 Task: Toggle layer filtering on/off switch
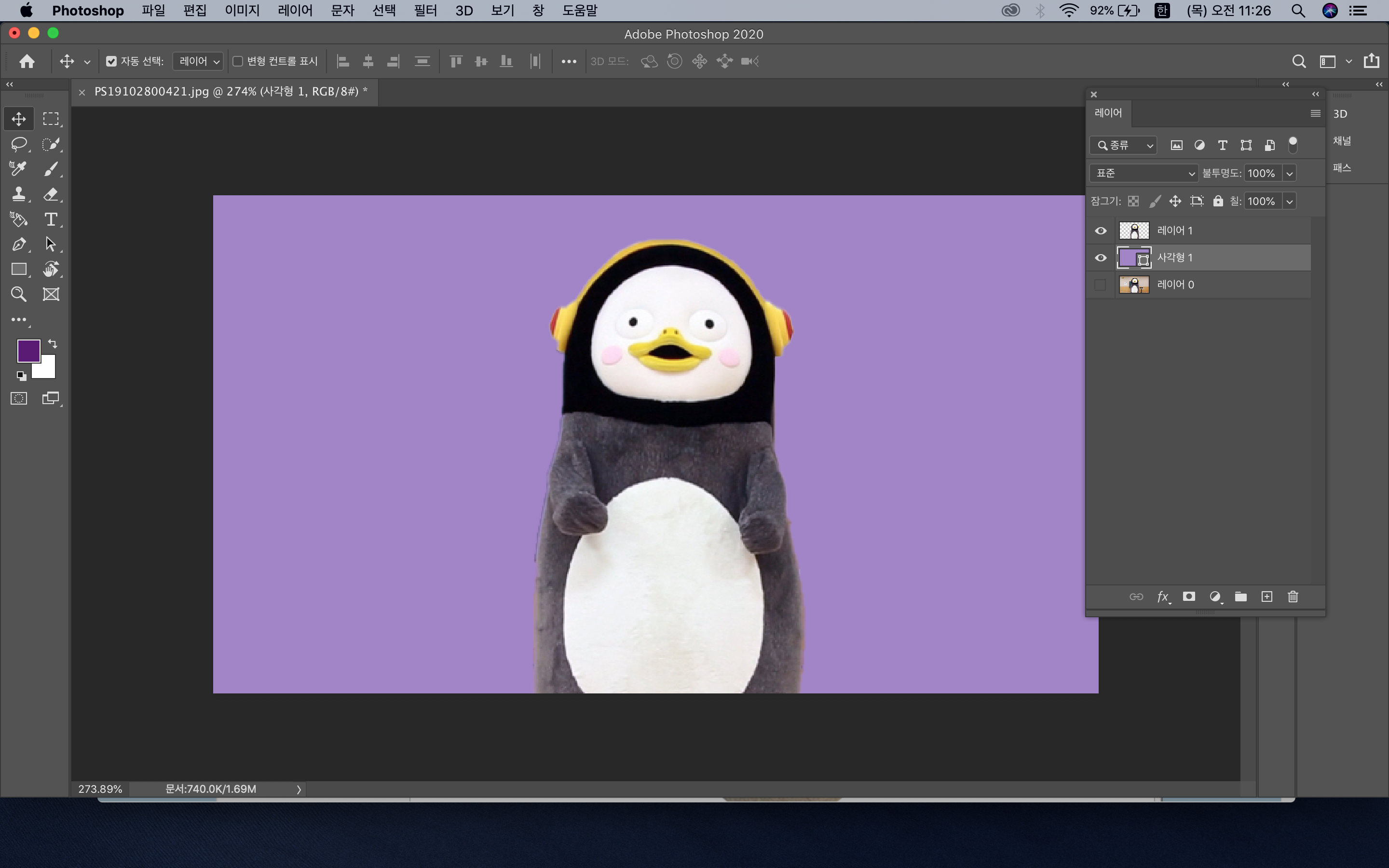(x=1293, y=145)
